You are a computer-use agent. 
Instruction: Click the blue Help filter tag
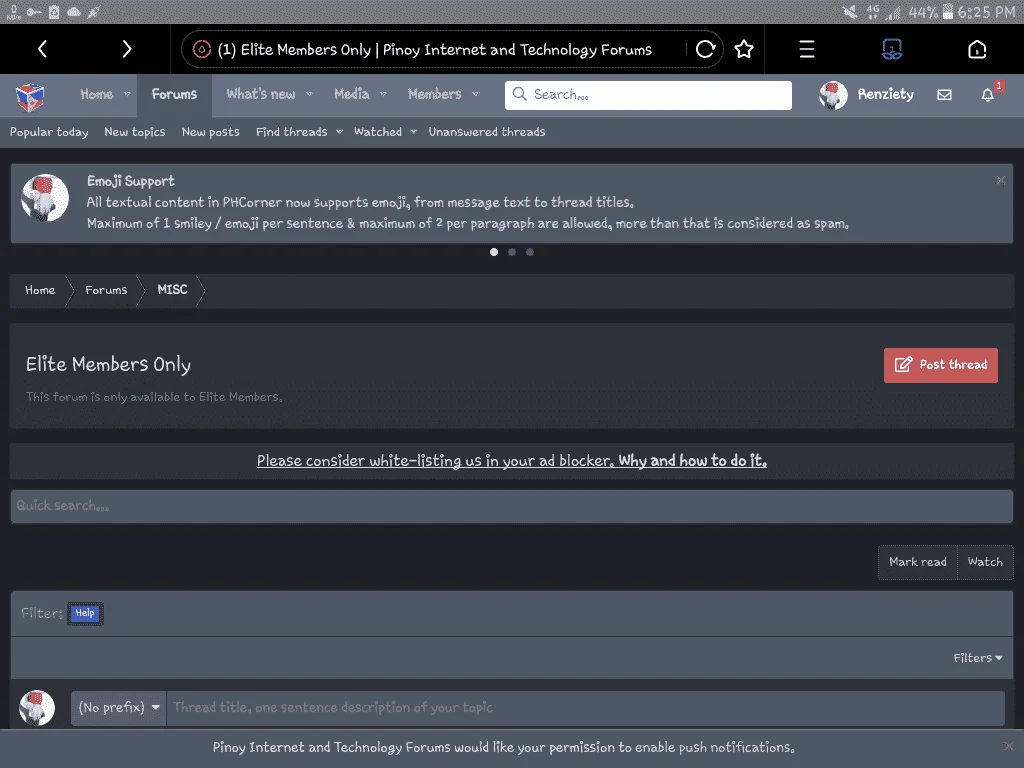pyautogui.click(x=85, y=613)
